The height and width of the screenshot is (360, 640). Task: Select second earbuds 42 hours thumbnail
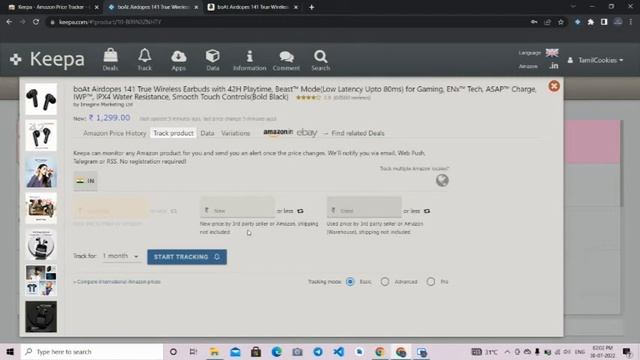click(41, 136)
